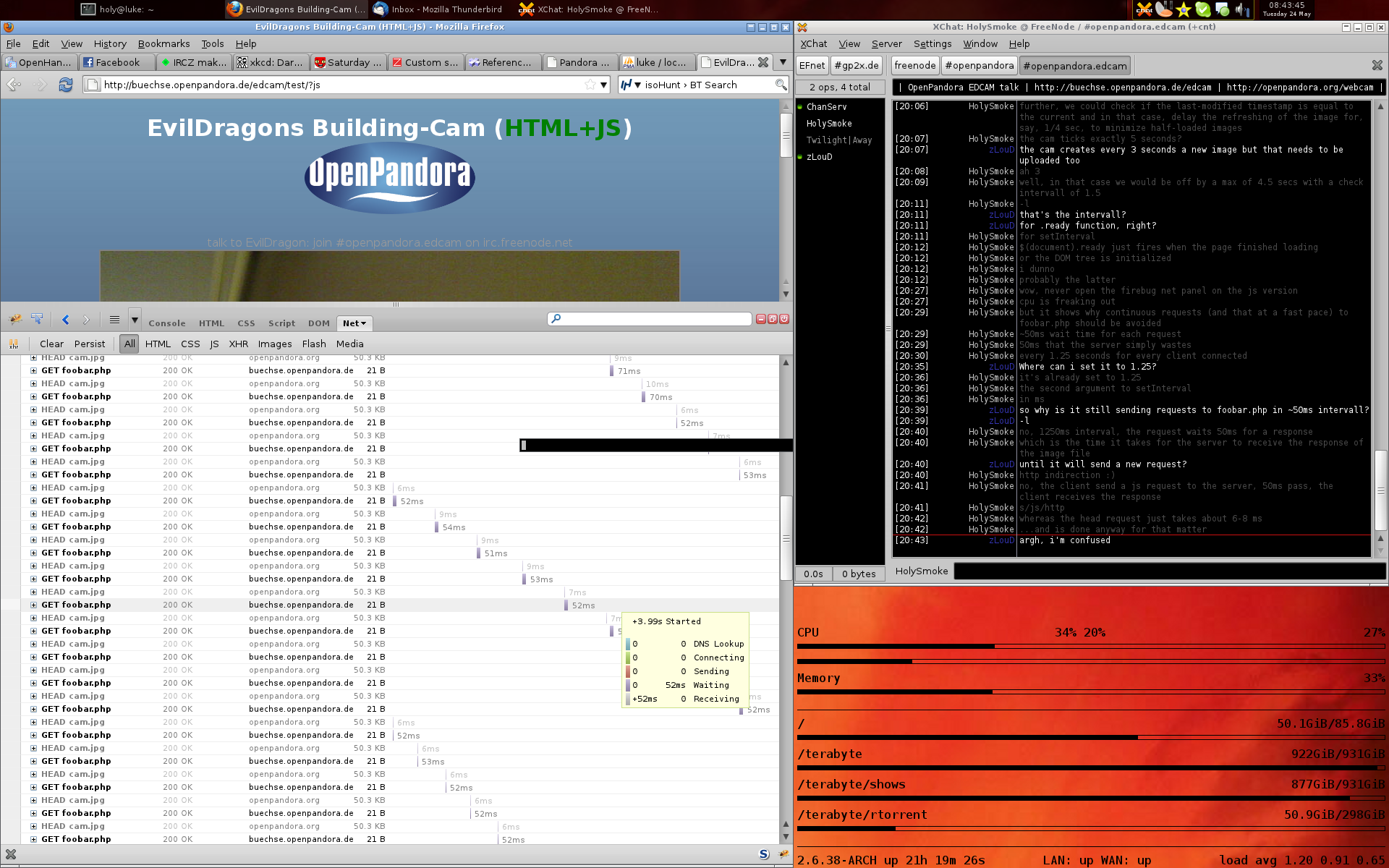Open the URL bar history dropdown

(x=603, y=85)
